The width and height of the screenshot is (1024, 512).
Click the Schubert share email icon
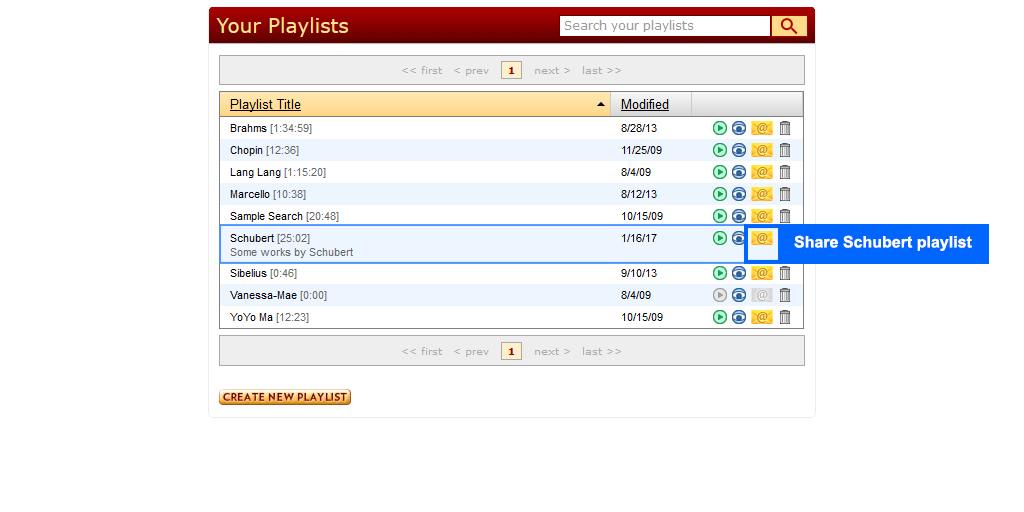(762, 239)
